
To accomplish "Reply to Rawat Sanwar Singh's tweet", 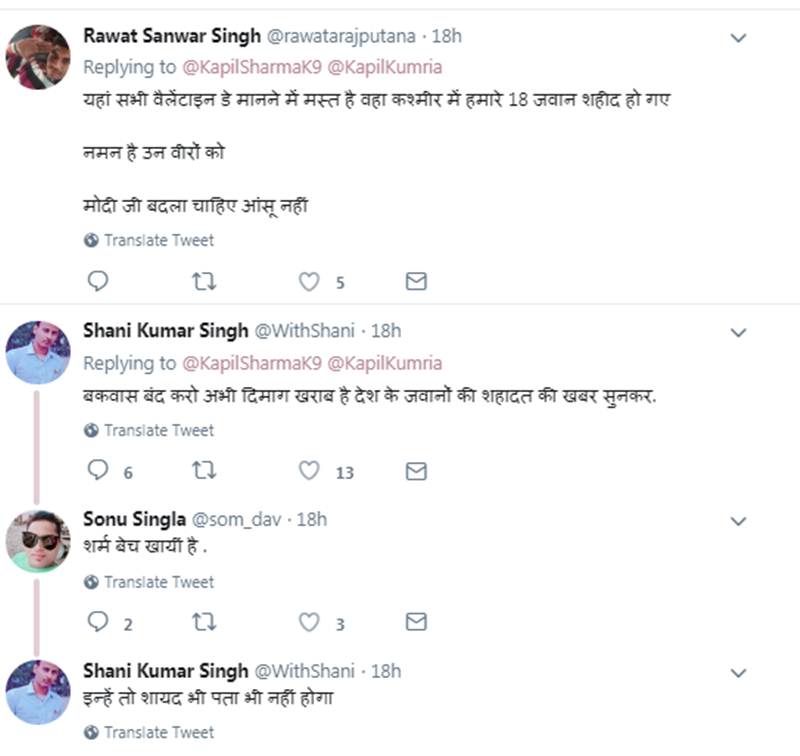I will [x=97, y=282].
